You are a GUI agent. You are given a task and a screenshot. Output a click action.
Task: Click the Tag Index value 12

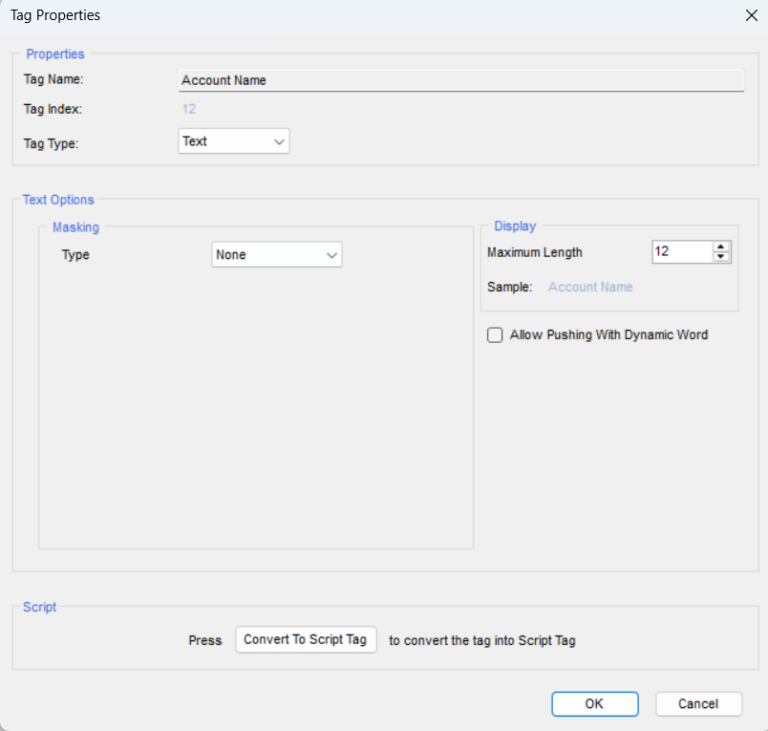(x=189, y=109)
